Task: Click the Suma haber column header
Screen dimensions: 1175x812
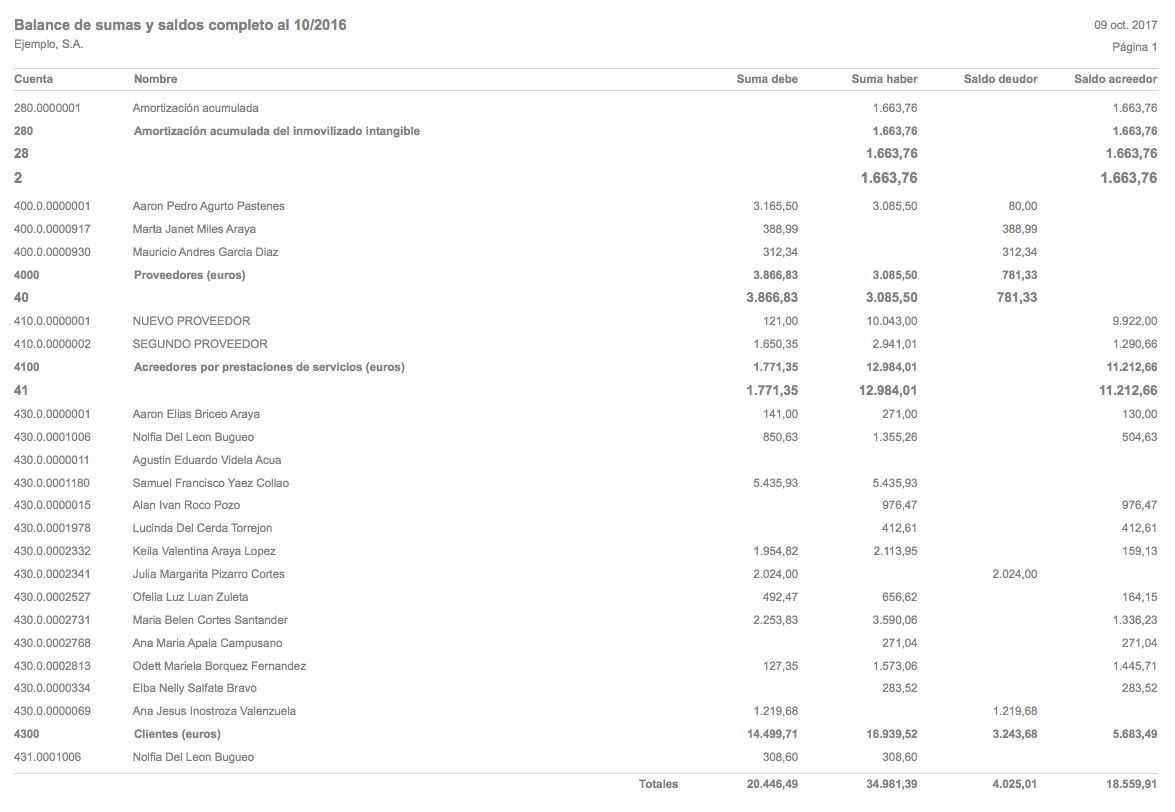Action: [x=884, y=79]
